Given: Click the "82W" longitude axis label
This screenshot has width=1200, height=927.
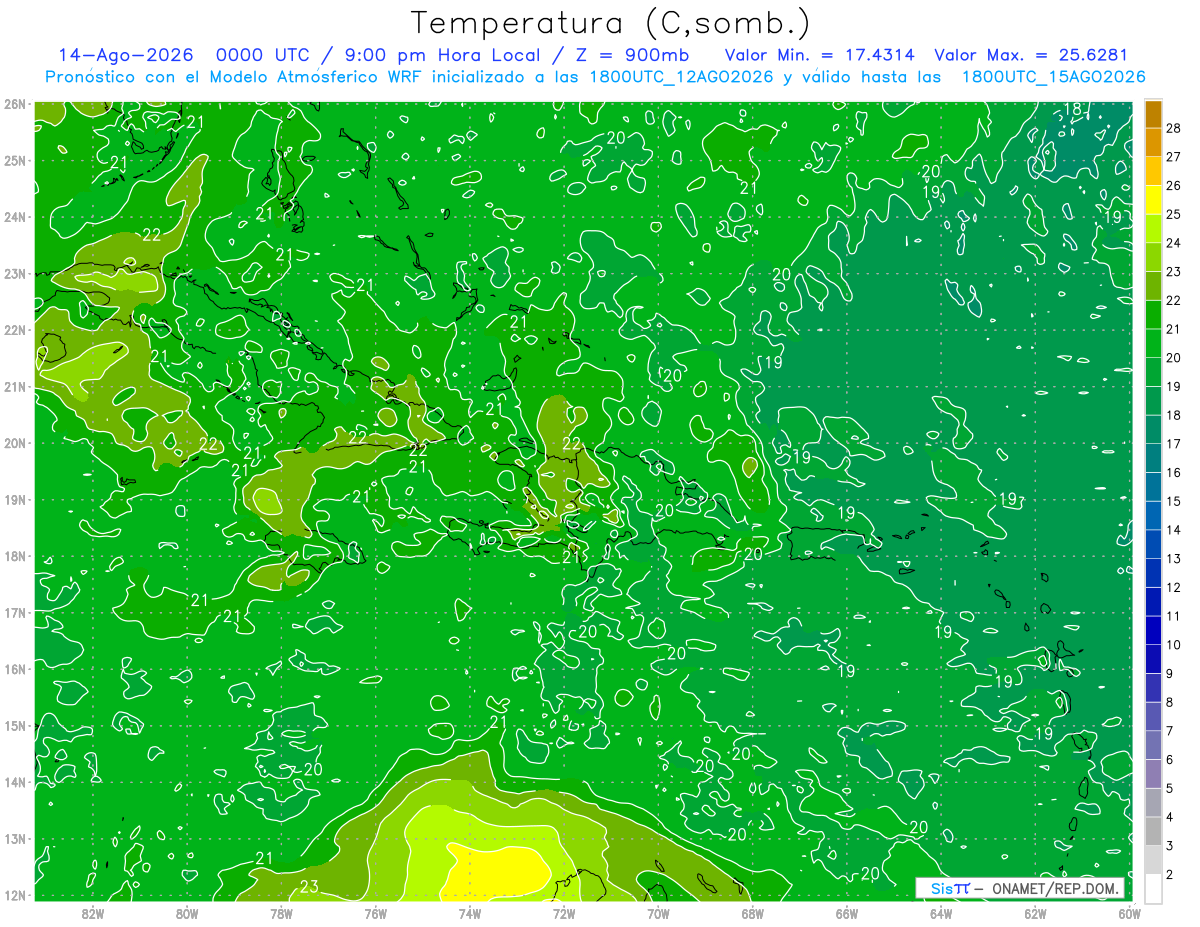Looking at the screenshot, I should point(92,913).
